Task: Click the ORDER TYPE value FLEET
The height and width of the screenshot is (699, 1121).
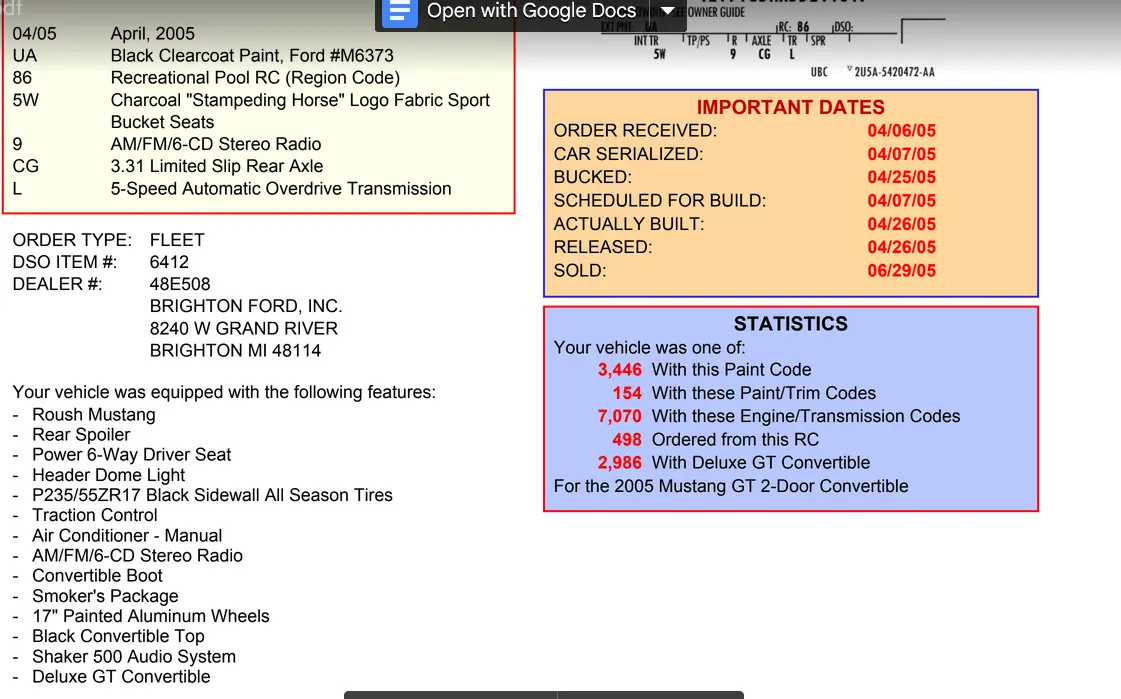Action: tap(177, 240)
